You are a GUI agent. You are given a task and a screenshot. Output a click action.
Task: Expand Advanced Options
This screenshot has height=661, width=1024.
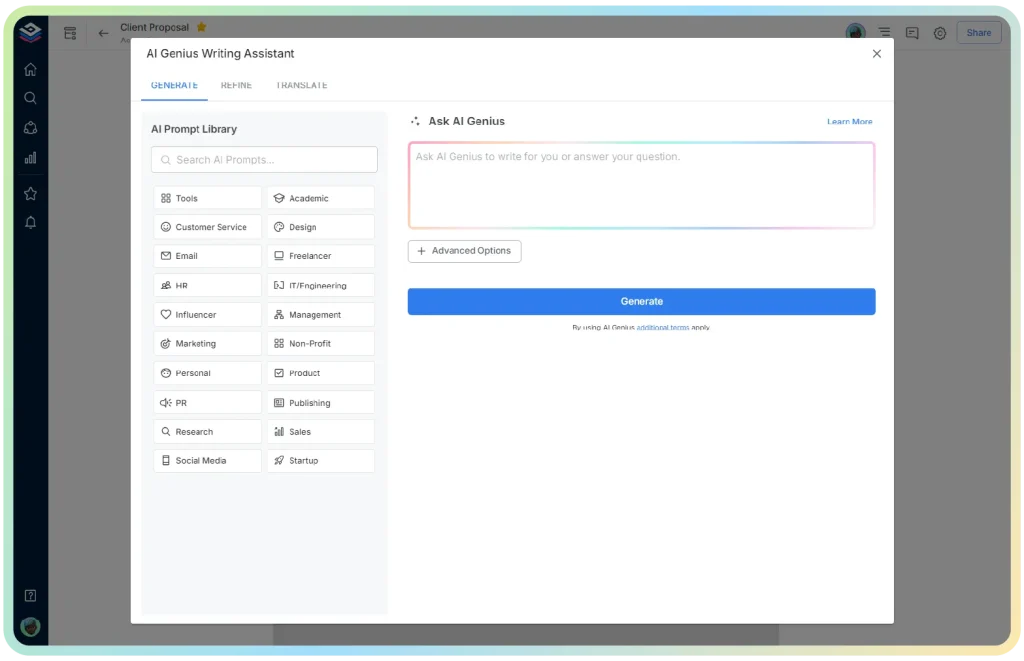[464, 251]
